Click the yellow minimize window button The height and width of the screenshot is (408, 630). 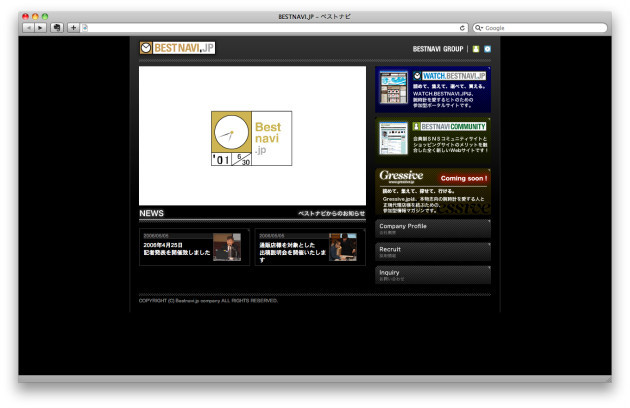35,16
